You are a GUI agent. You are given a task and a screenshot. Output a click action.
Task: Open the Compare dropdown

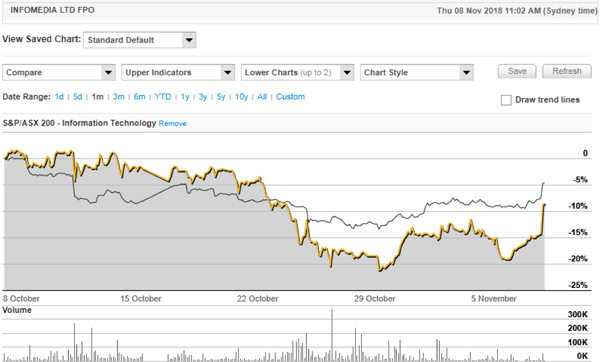59,72
